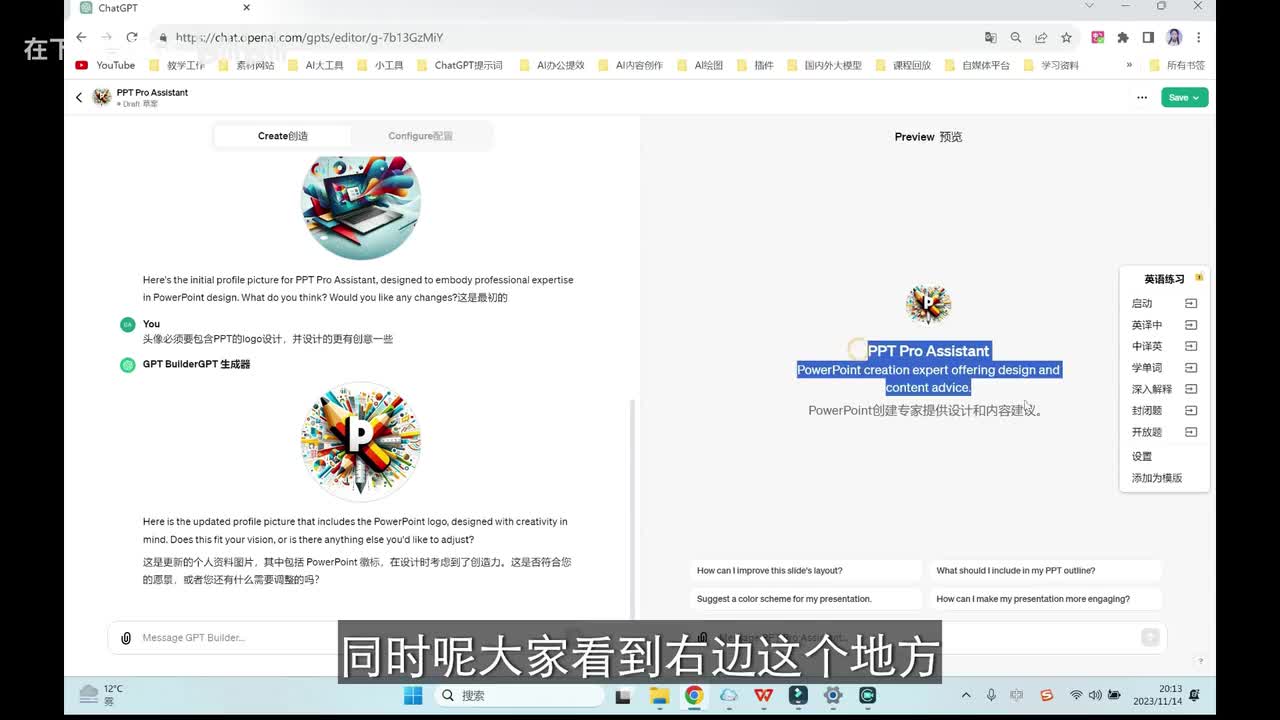The height and width of the screenshot is (720, 1280).
Task: Expand the Save dropdown button
Action: coord(1185,97)
